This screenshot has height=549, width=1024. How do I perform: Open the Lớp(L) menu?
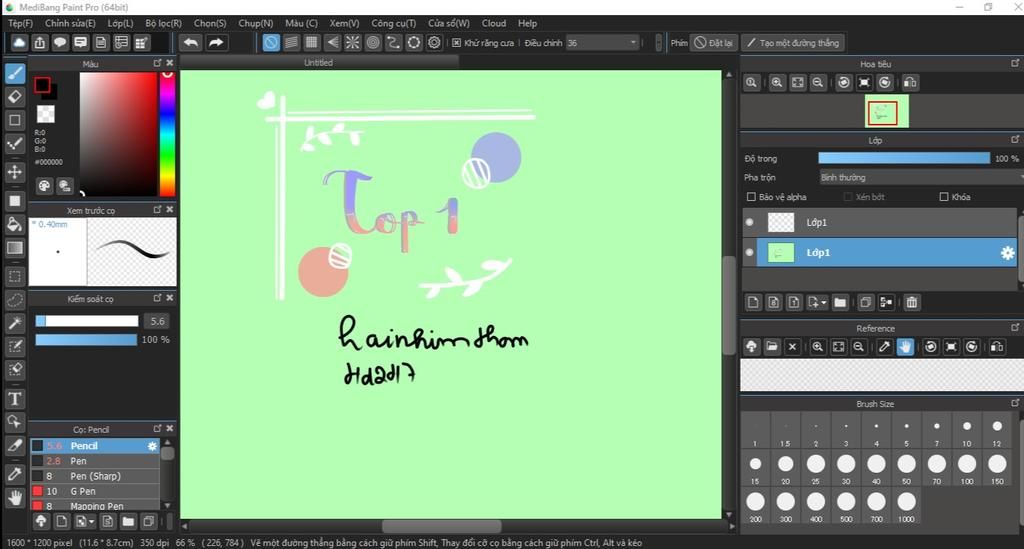point(120,23)
